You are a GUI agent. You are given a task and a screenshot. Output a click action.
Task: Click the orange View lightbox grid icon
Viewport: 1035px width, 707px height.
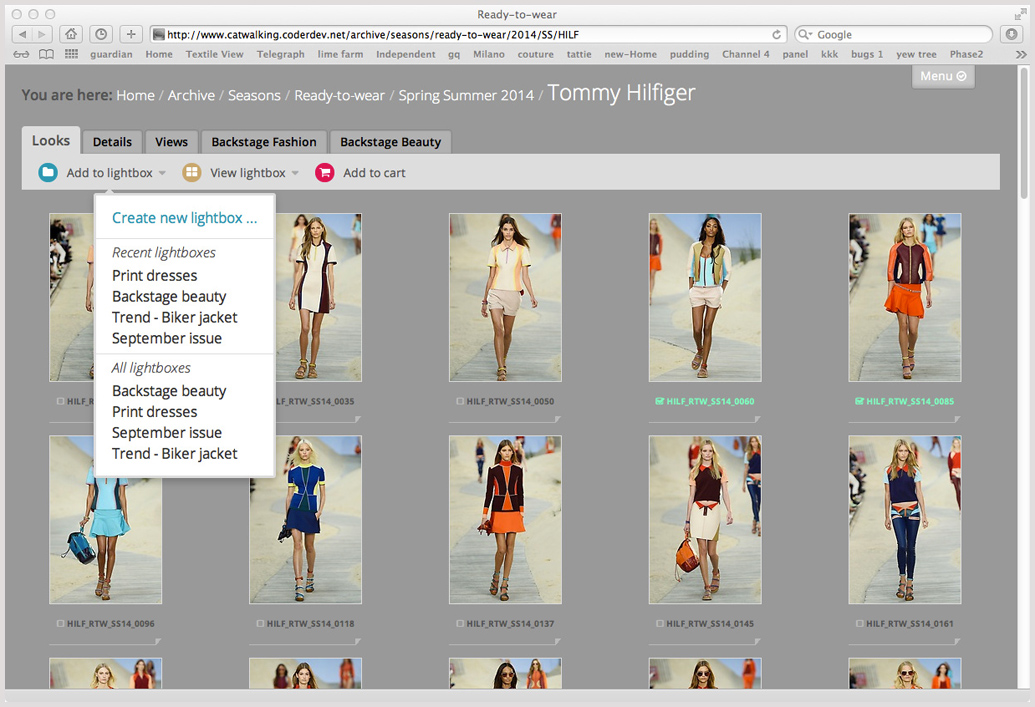coord(191,173)
